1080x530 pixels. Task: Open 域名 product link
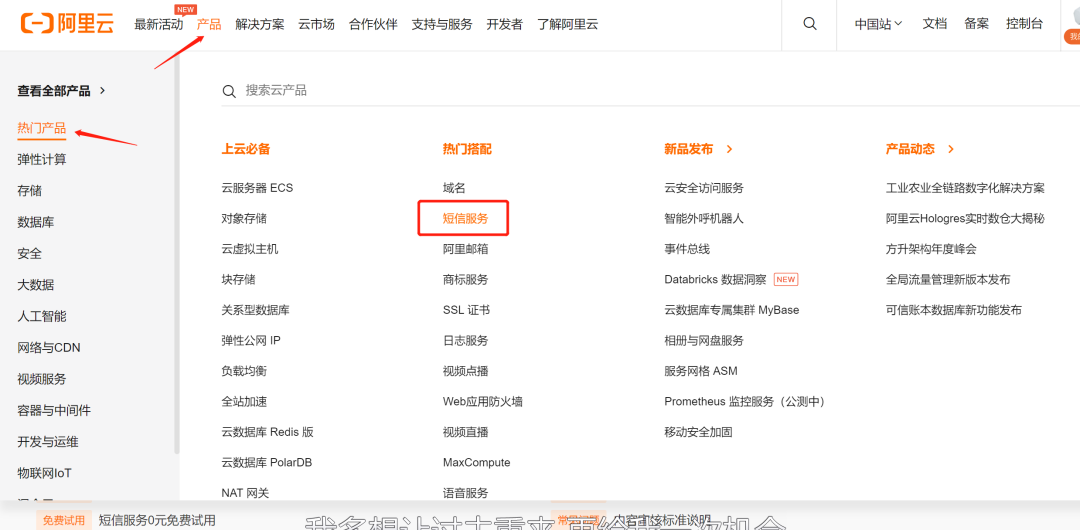(454, 187)
